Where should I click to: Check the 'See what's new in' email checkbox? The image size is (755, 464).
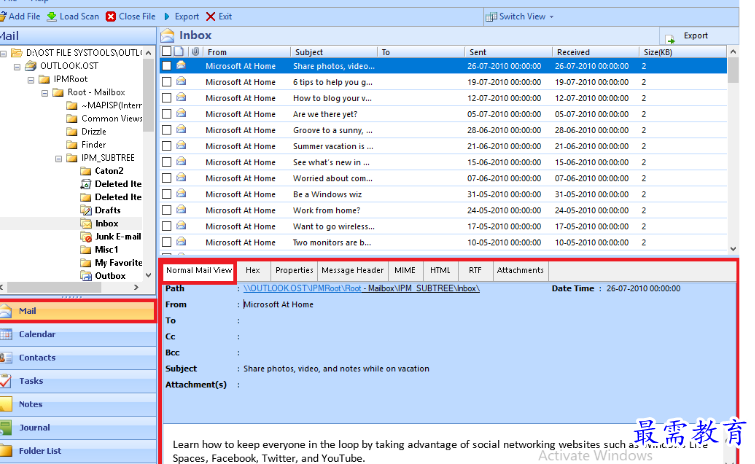(x=167, y=162)
